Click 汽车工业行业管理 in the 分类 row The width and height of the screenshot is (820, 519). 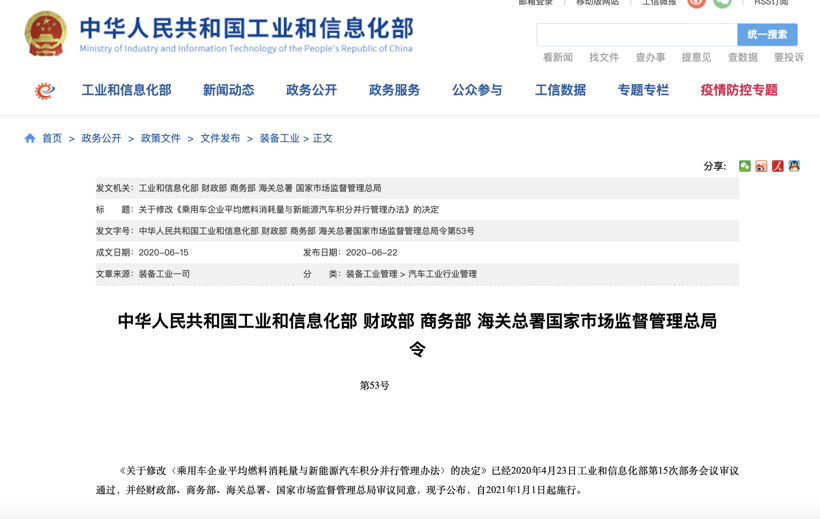[x=442, y=274]
